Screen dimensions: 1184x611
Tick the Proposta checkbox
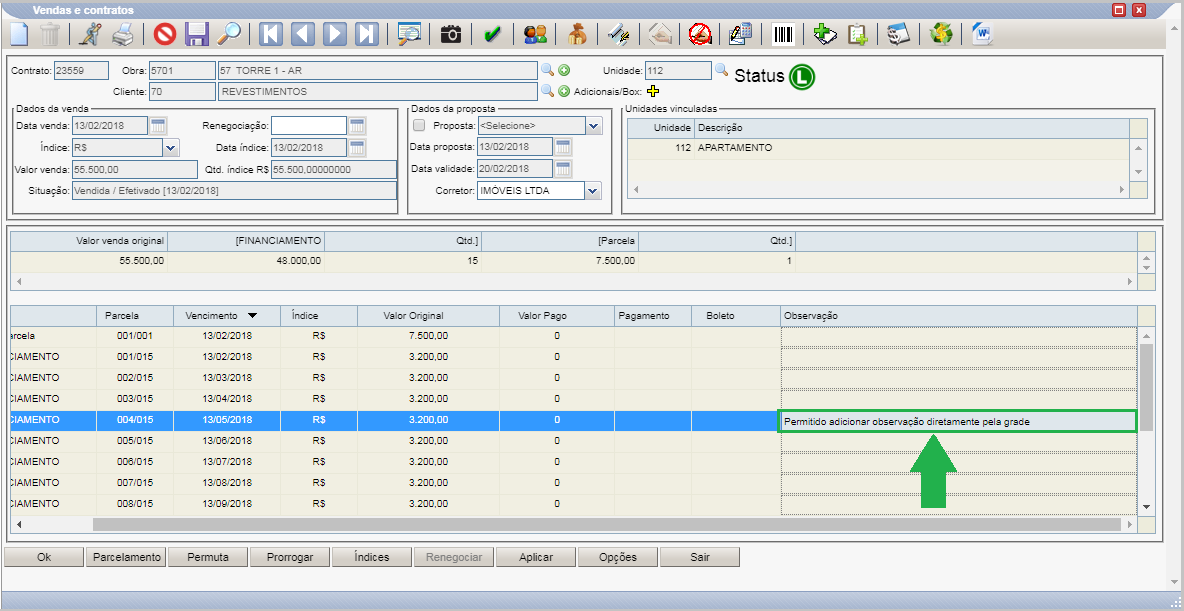pos(420,125)
